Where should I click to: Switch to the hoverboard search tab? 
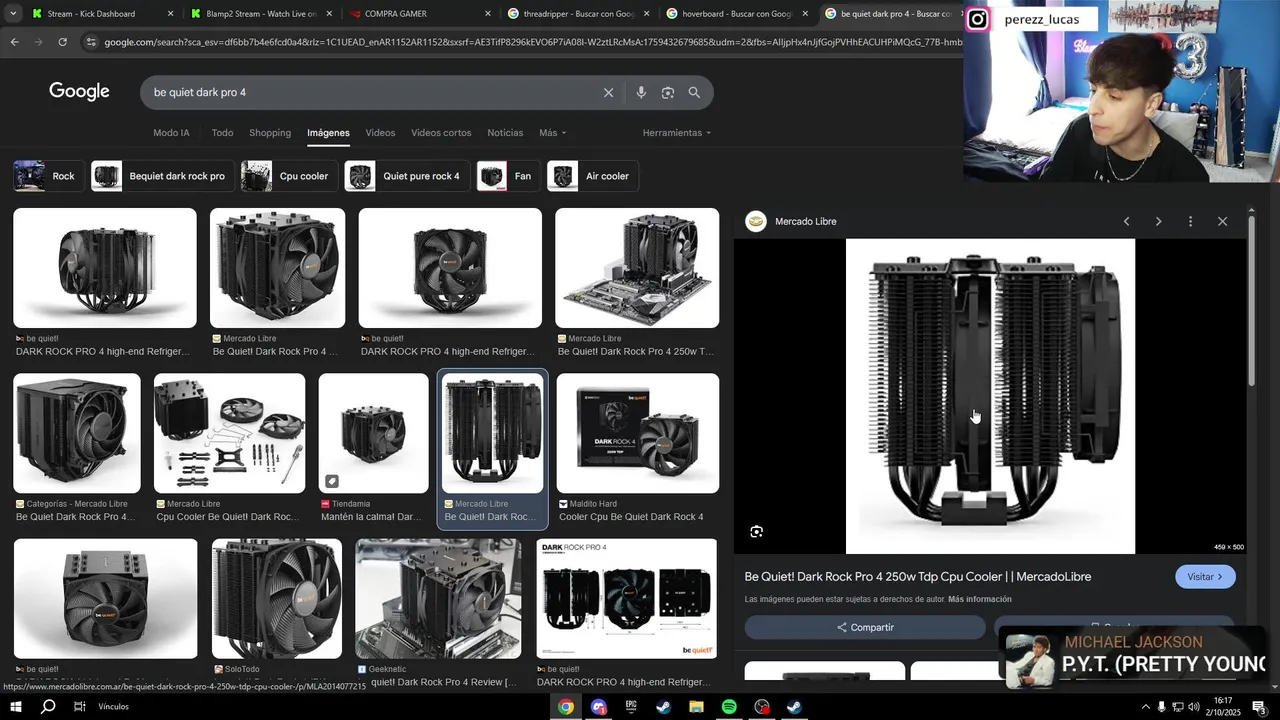(737, 14)
